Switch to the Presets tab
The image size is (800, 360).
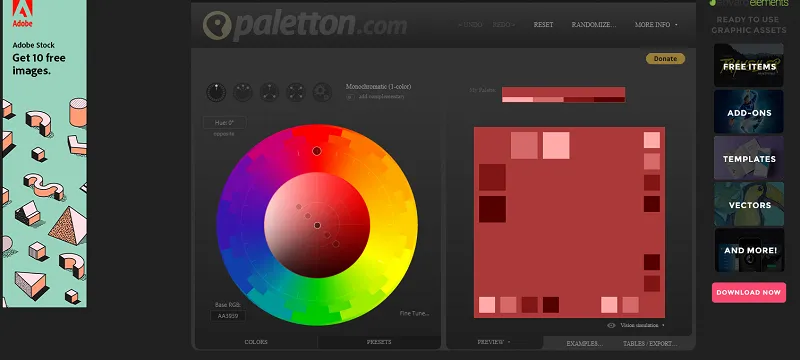379,342
